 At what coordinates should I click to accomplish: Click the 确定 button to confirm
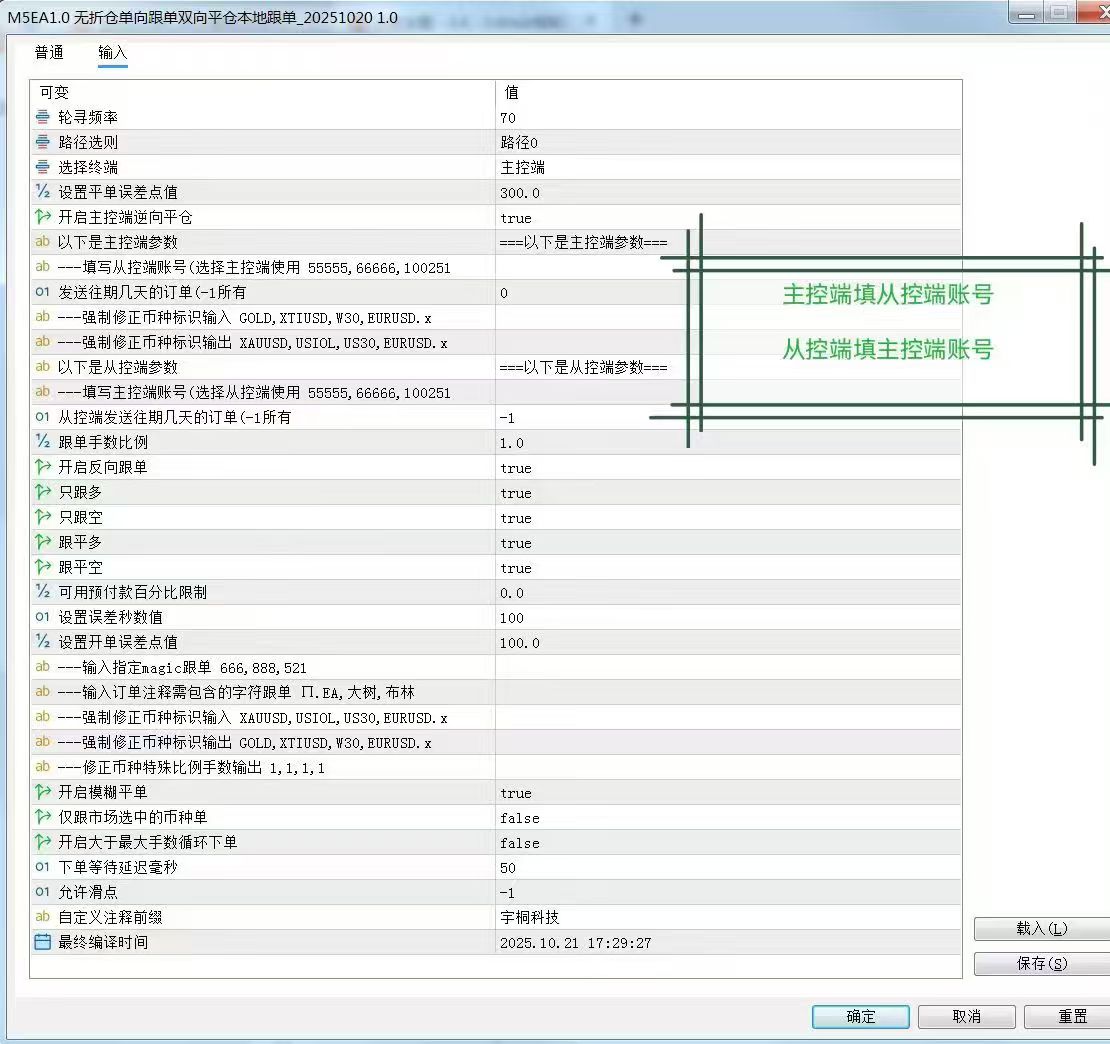pyautogui.click(x=859, y=1016)
